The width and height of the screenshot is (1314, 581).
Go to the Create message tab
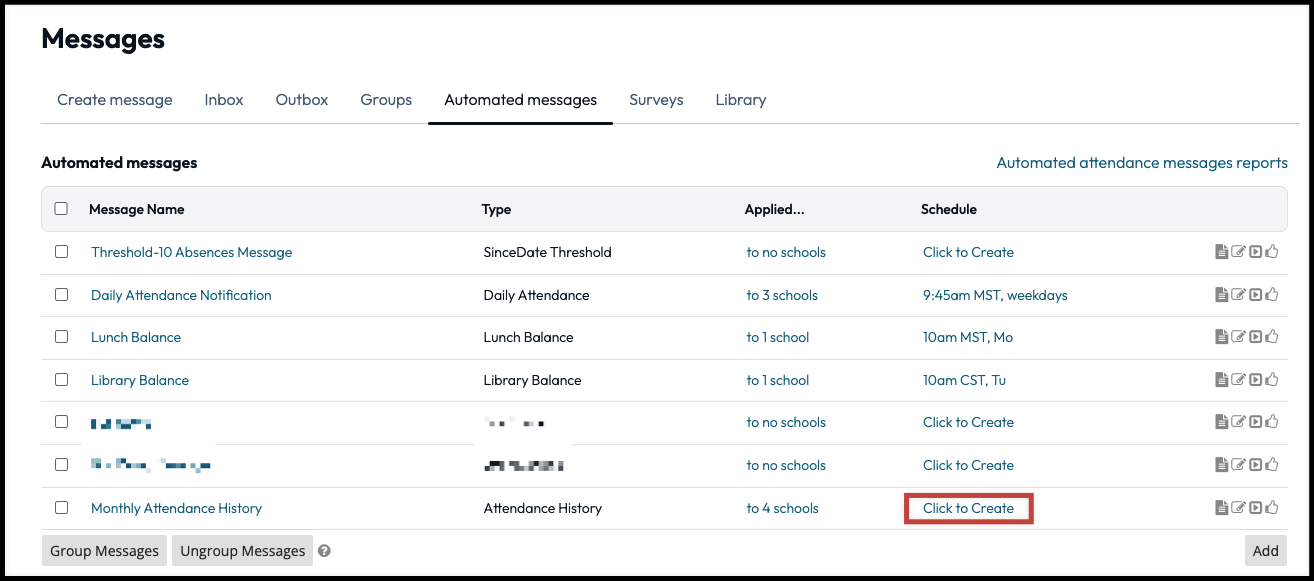click(115, 100)
